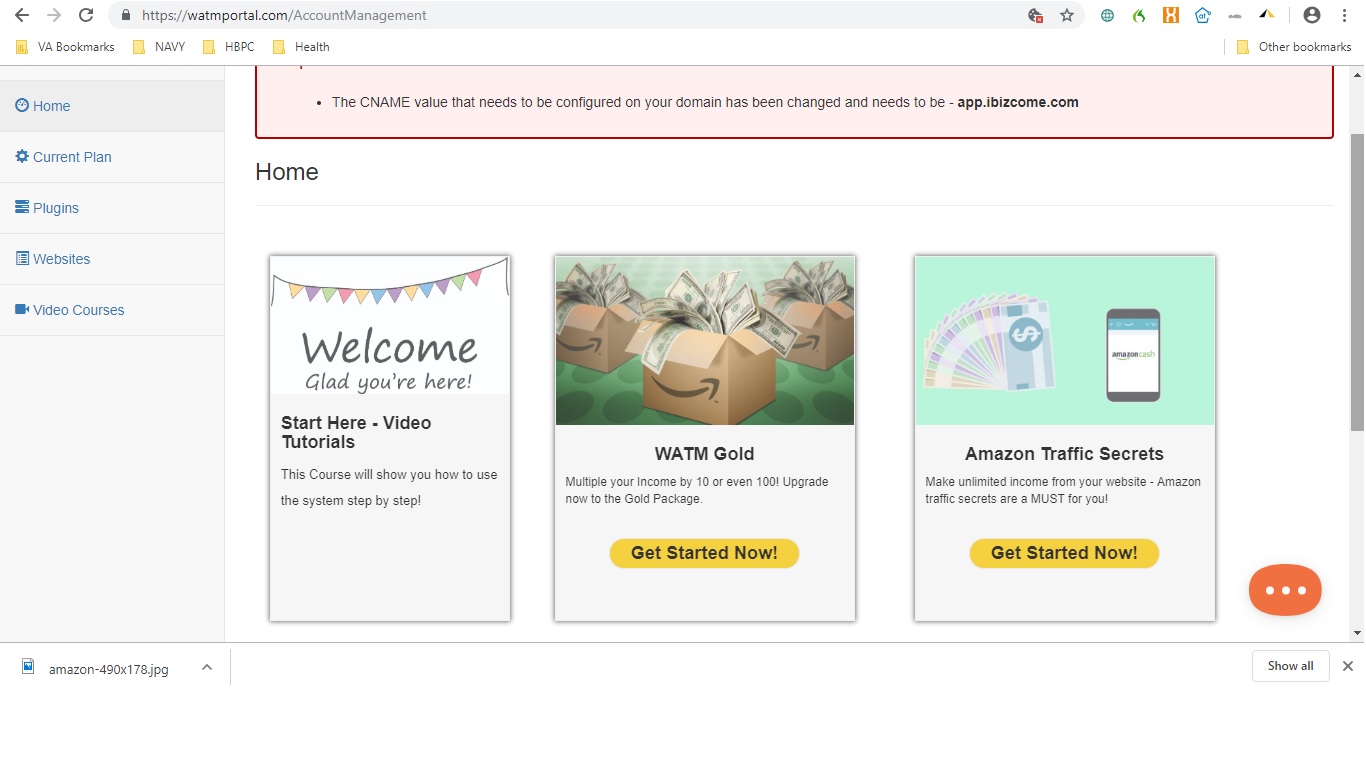Open the Start Here - Video Tutorials title
This screenshot has width=1366, height=768.
coord(356,432)
